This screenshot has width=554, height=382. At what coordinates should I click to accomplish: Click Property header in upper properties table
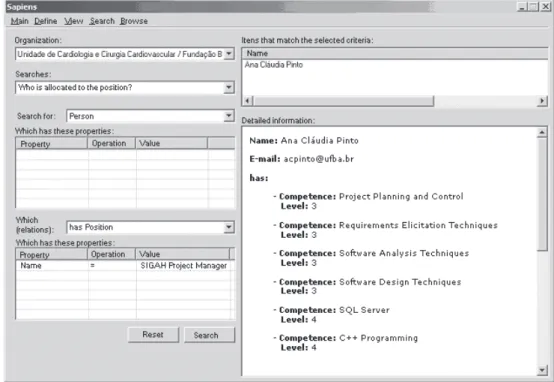pyautogui.click(x=52, y=143)
